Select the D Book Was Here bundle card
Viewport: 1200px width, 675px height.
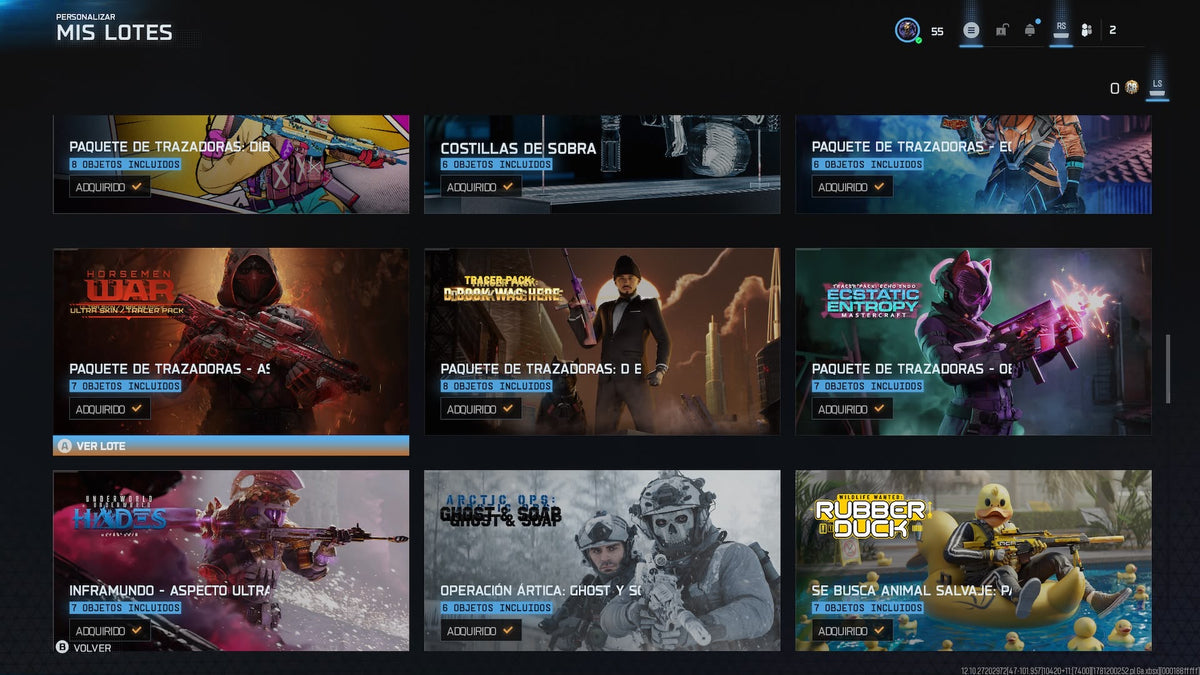pos(602,342)
